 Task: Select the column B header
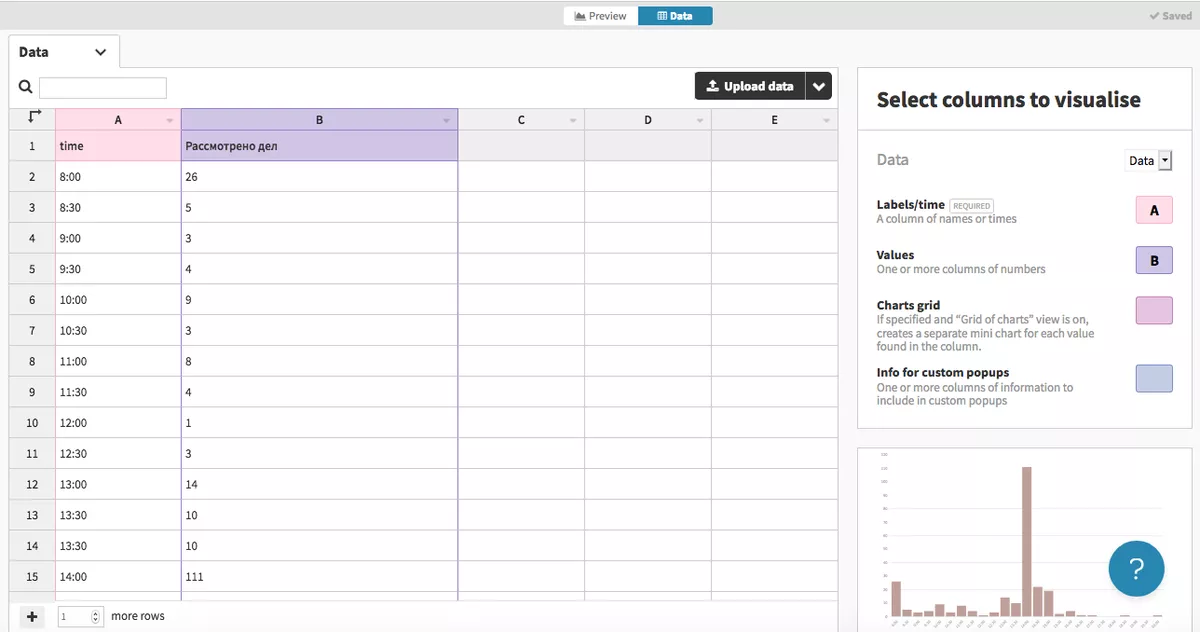(319, 120)
